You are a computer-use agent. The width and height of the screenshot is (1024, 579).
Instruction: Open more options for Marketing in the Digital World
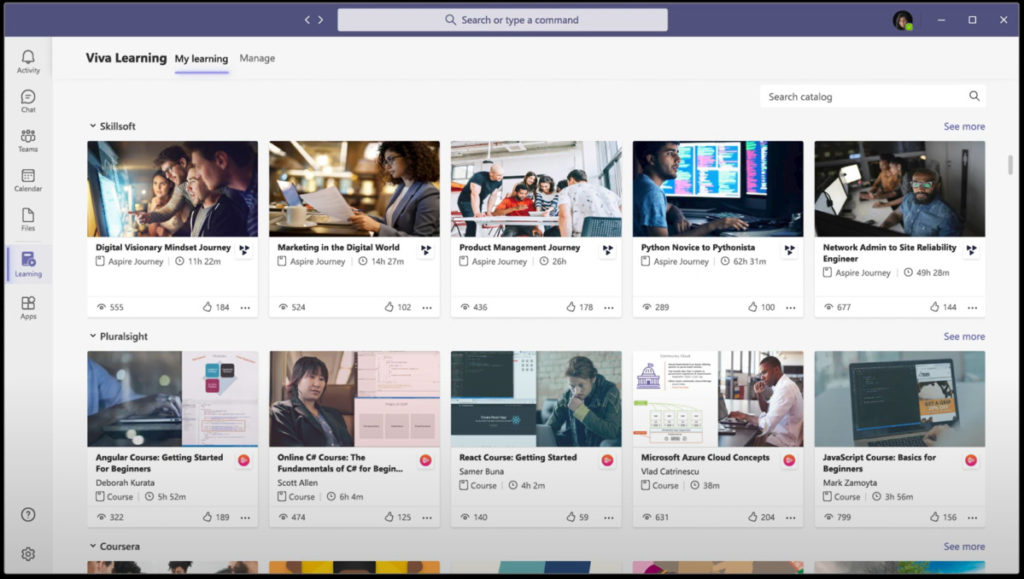426,307
